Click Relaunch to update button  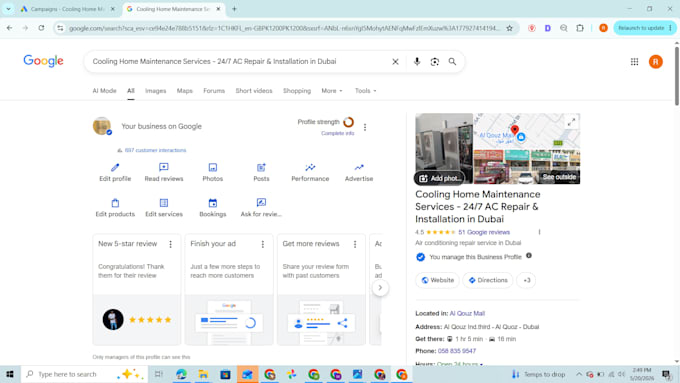click(x=644, y=28)
